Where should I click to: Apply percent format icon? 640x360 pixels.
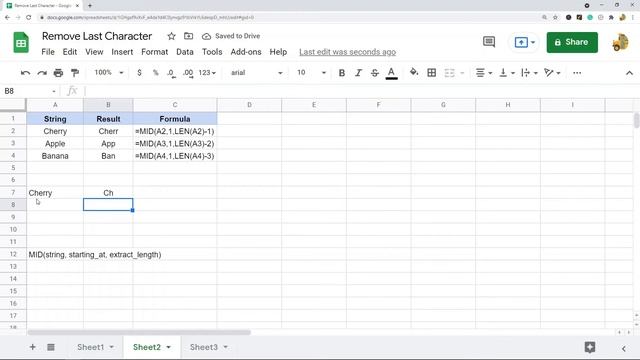pos(156,73)
